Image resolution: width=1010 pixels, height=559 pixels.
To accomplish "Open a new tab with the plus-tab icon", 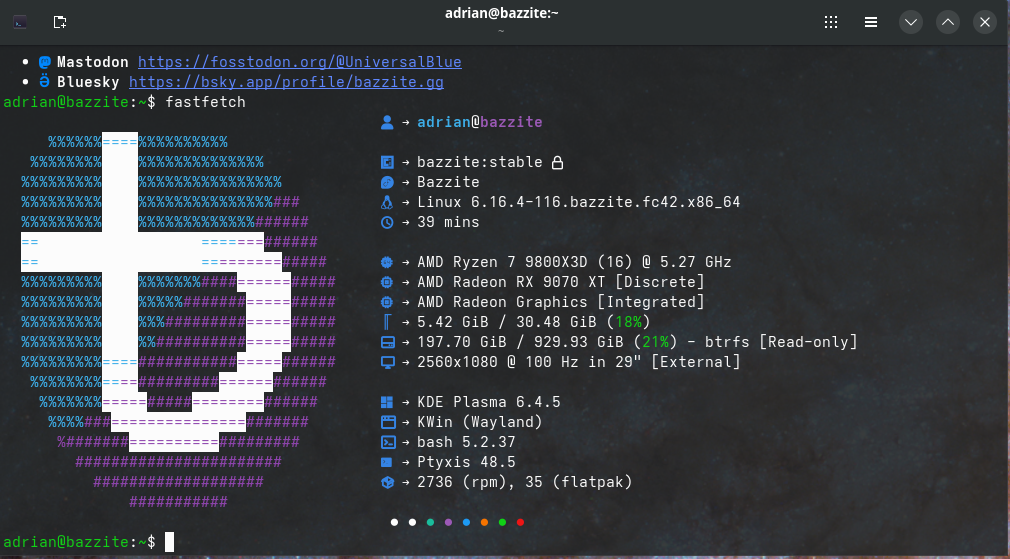I will click(x=60, y=23).
